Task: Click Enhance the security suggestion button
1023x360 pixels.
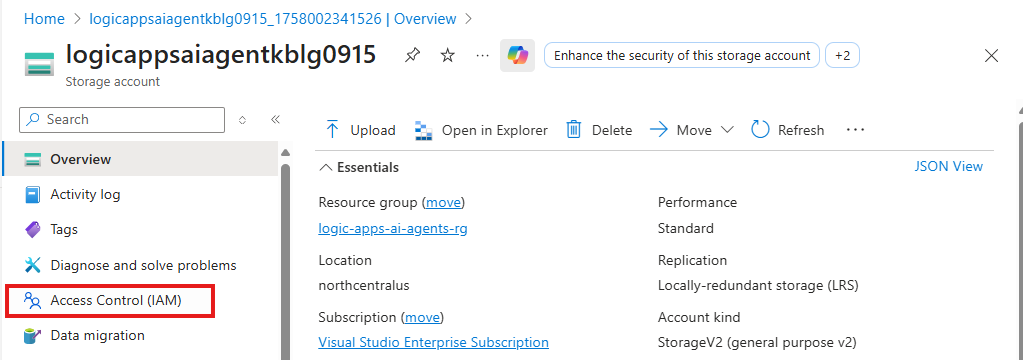Action: (x=682, y=55)
